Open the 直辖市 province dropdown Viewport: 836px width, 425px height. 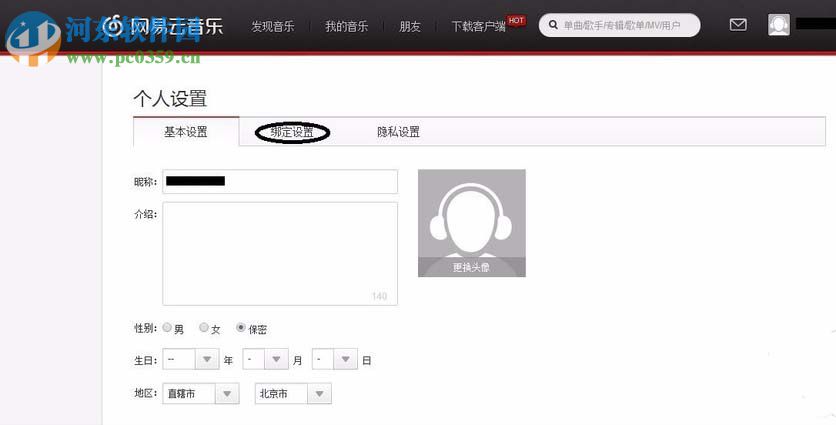pos(201,394)
